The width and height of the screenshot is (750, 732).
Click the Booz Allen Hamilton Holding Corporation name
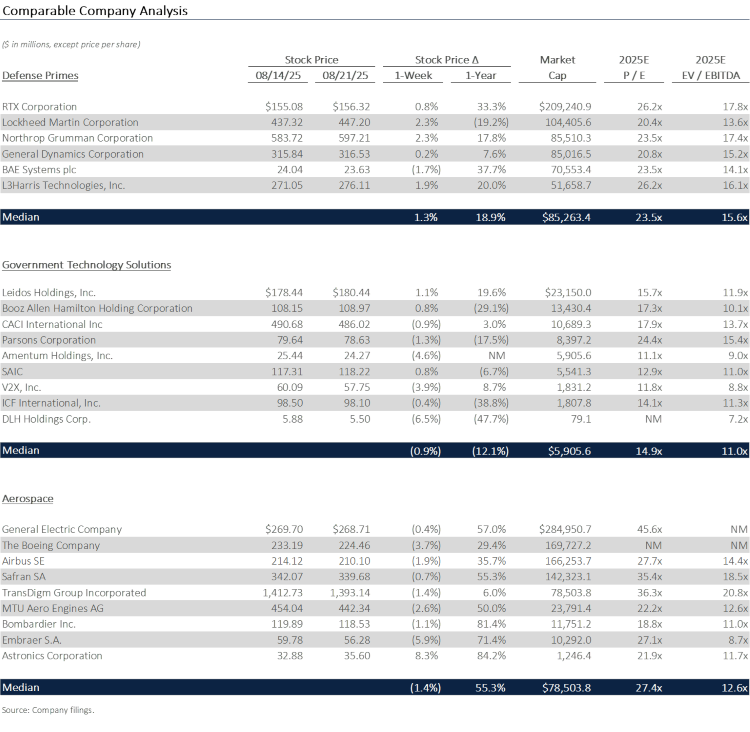pos(97,308)
